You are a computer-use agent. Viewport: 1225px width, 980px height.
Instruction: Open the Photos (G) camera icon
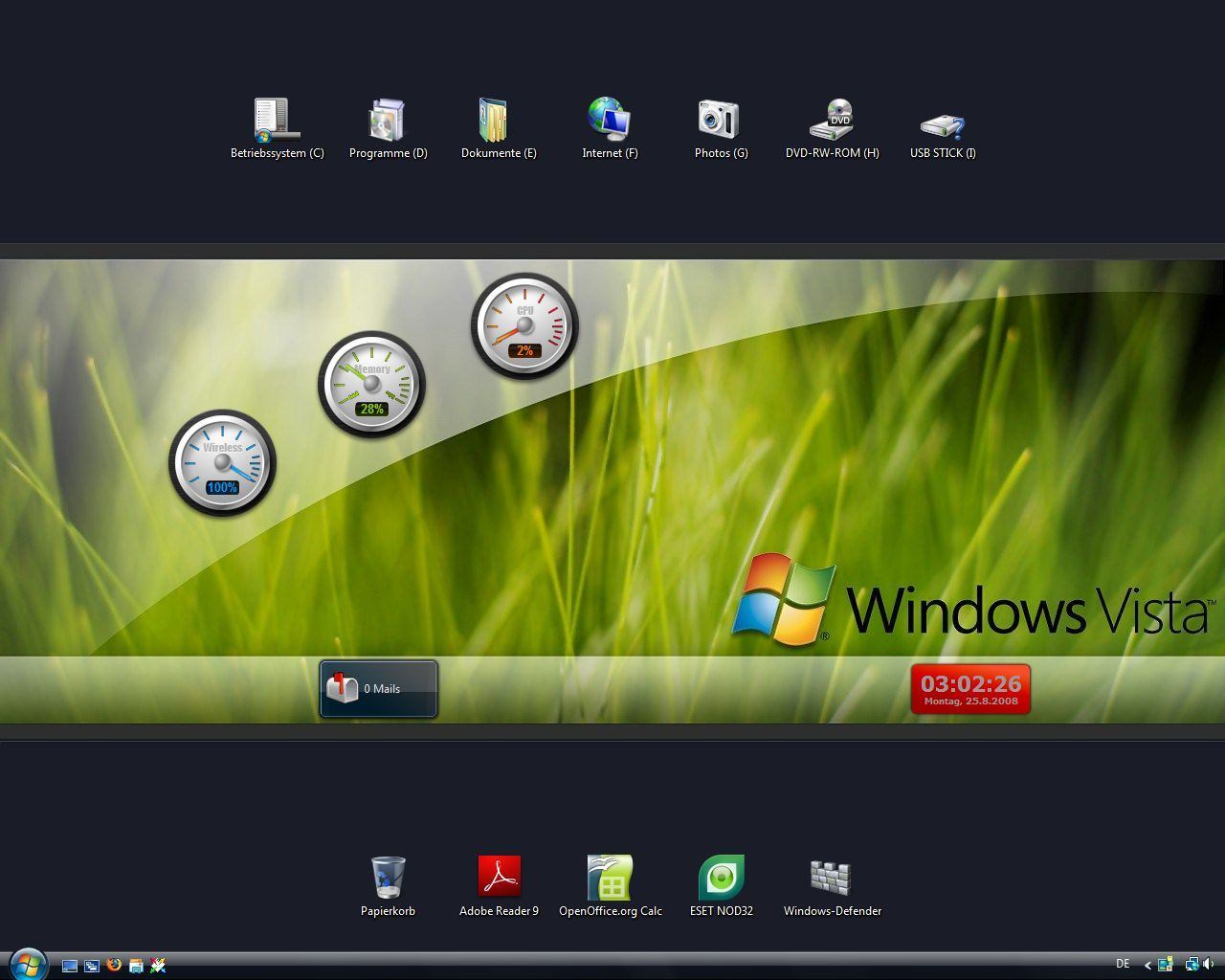point(721,128)
